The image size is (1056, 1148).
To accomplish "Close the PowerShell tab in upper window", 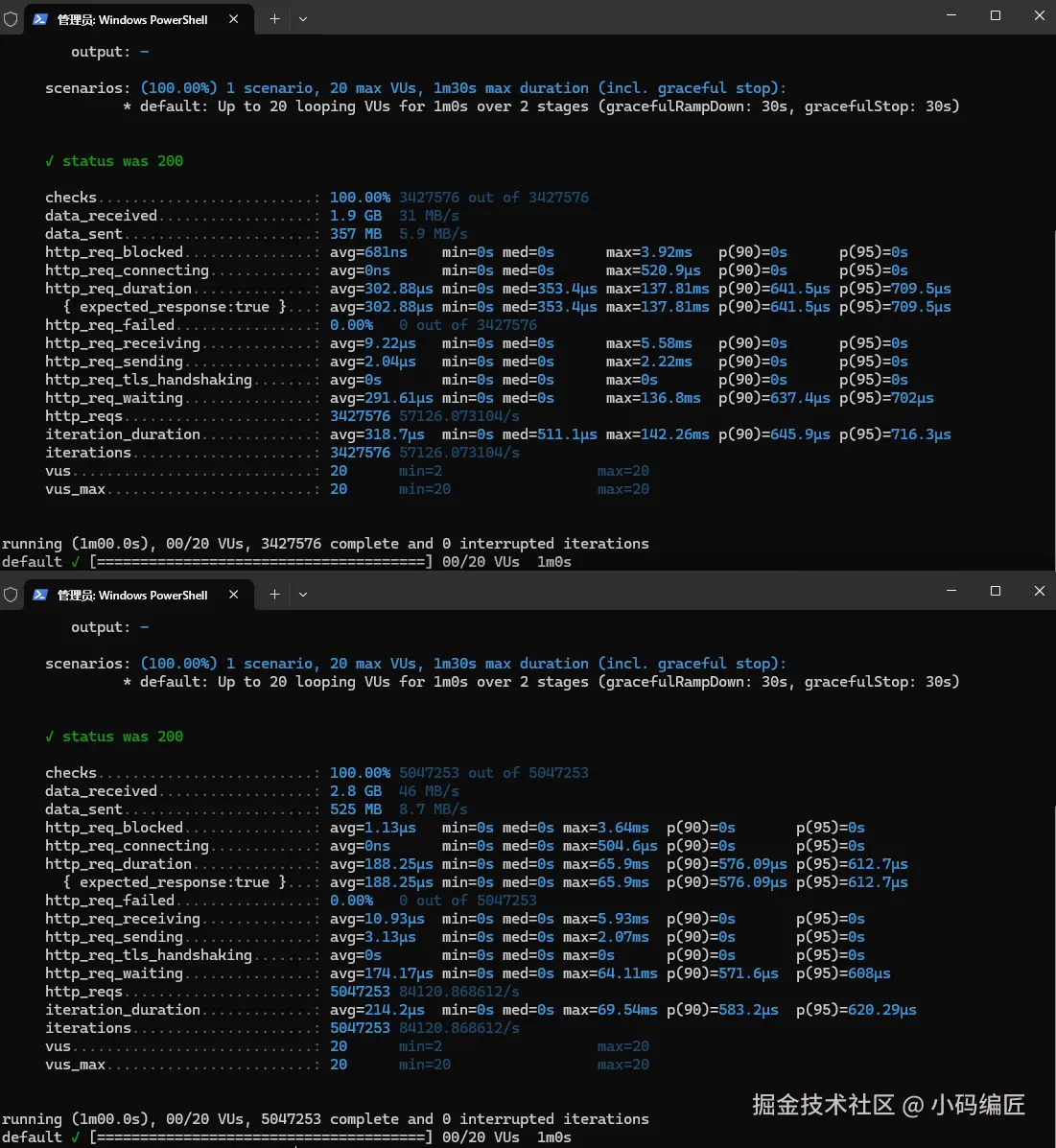I will click(x=234, y=19).
